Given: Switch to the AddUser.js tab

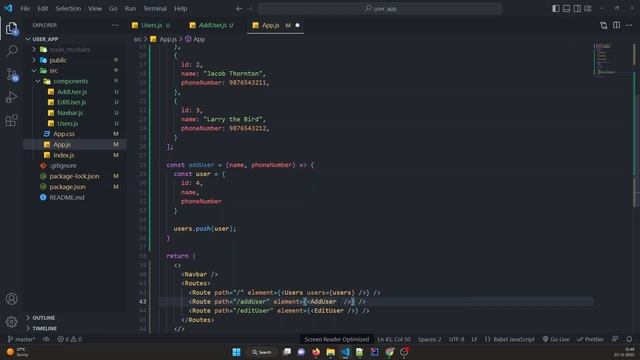Looking at the screenshot, I should 212,25.
